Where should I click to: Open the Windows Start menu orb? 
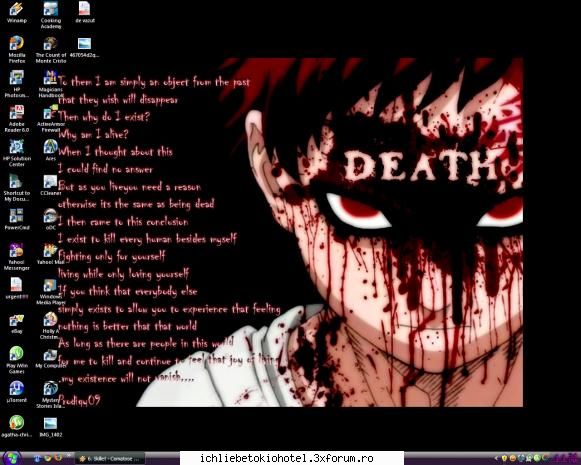click(11, 458)
